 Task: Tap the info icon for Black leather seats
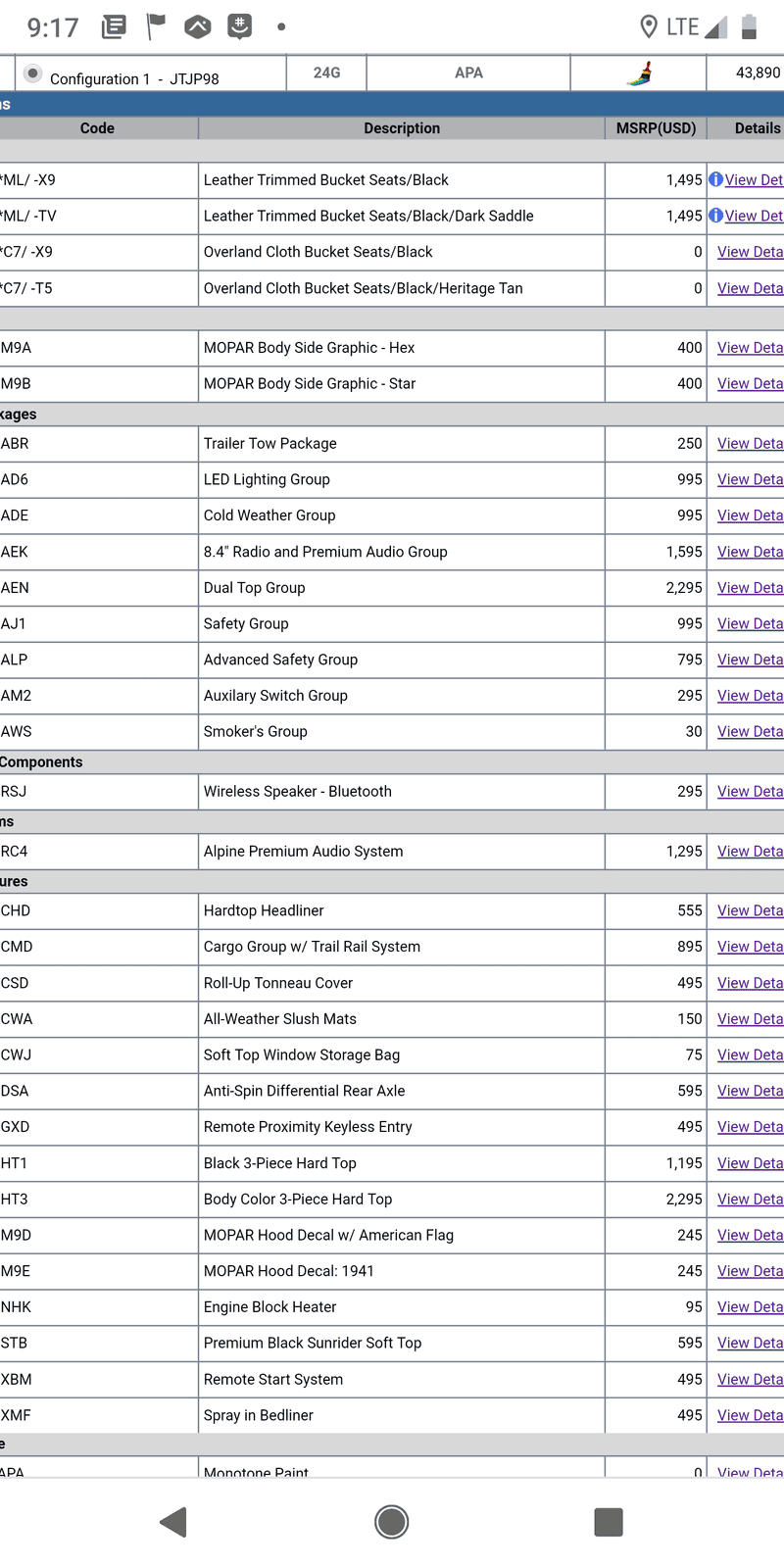pyautogui.click(x=715, y=179)
